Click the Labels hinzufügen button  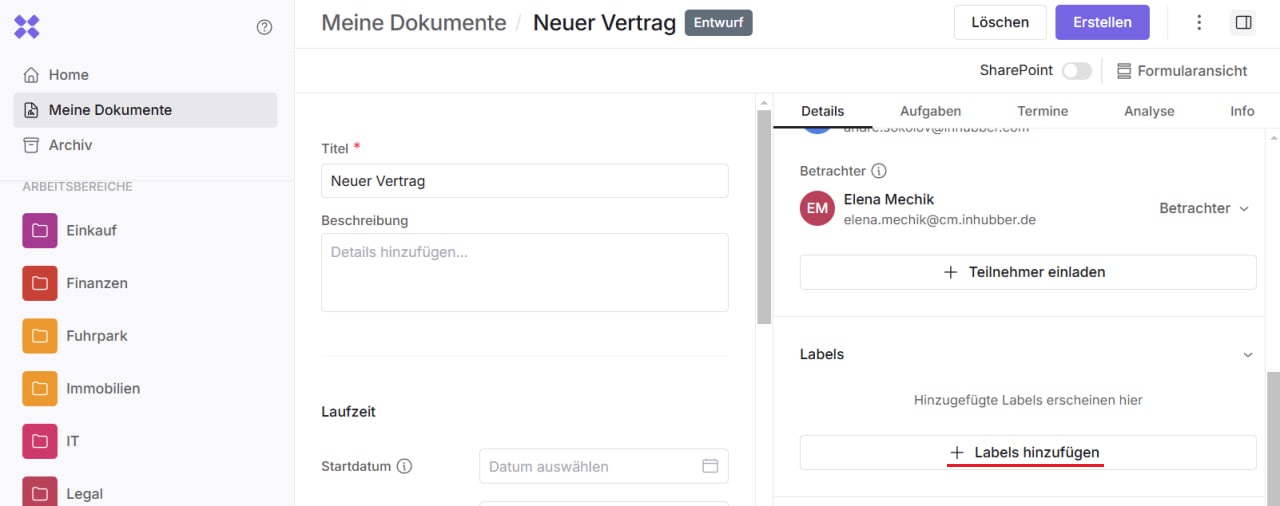1027,453
